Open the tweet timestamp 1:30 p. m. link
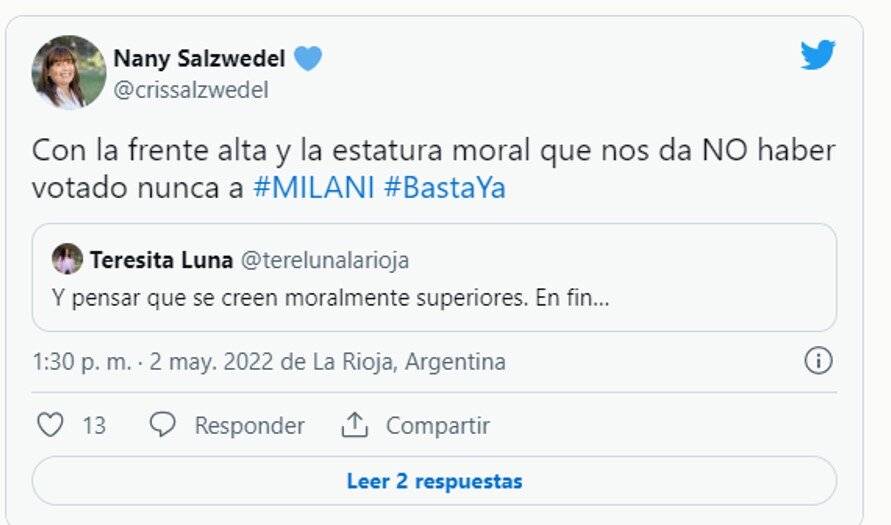The height and width of the screenshot is (525, 891). [82, 361]
